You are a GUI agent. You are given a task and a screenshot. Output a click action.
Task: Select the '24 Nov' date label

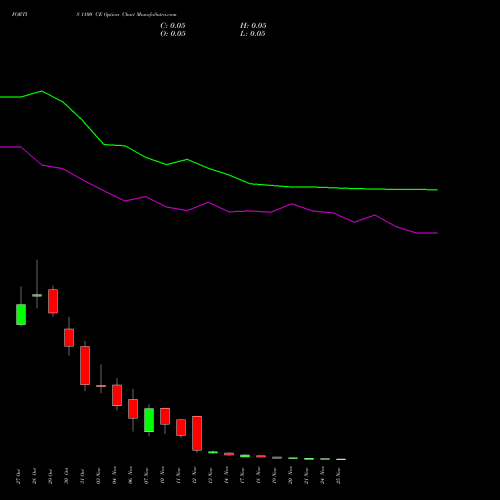322,476
